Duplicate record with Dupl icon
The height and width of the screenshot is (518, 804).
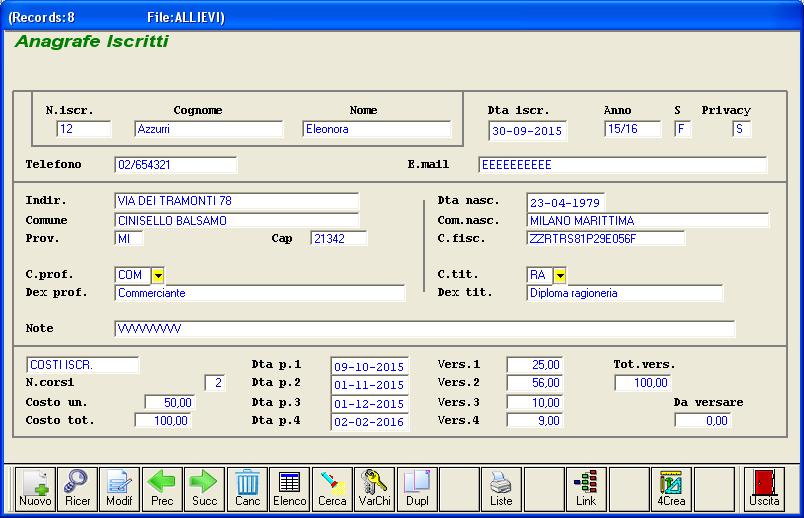point(417,489)
